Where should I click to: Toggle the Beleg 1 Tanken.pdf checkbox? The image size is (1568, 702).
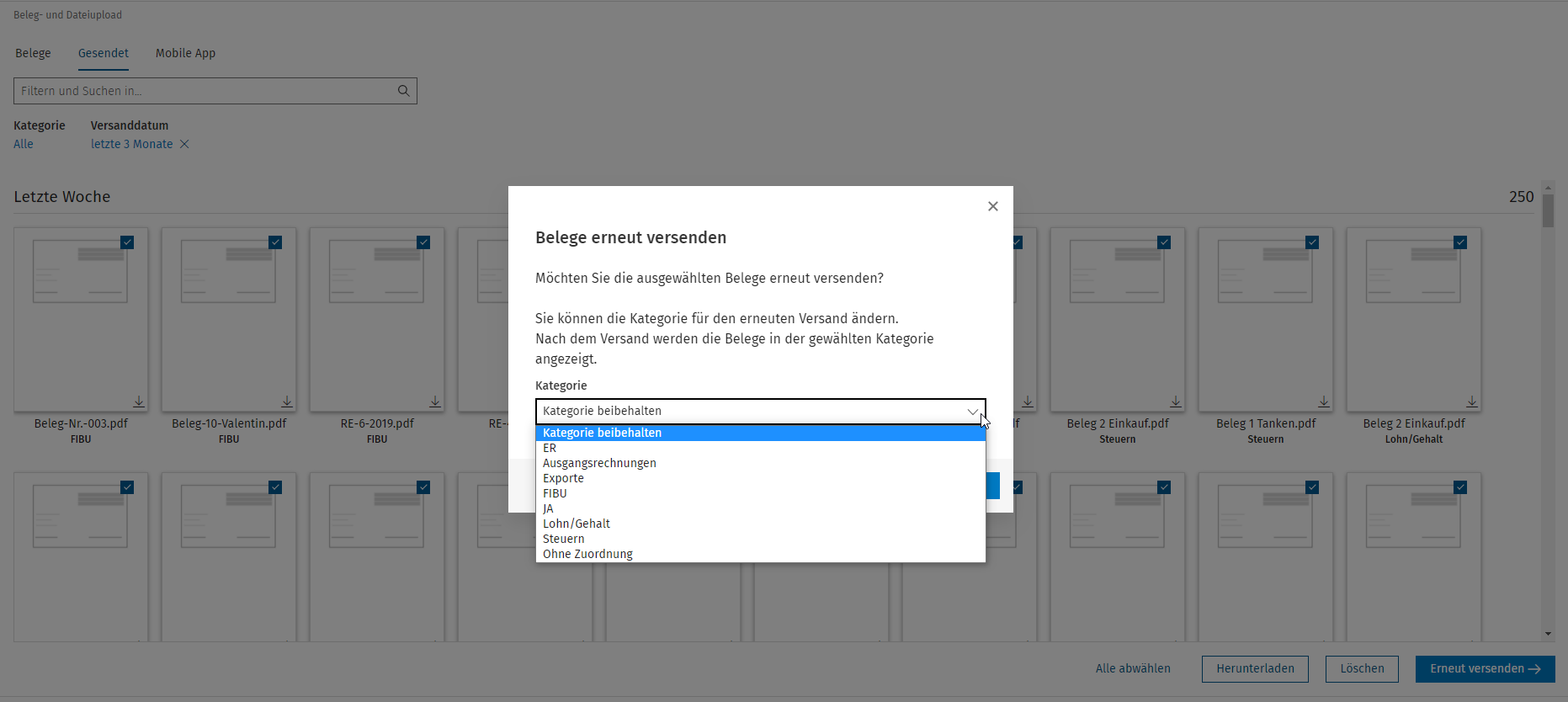click(x=1312, y=242)
